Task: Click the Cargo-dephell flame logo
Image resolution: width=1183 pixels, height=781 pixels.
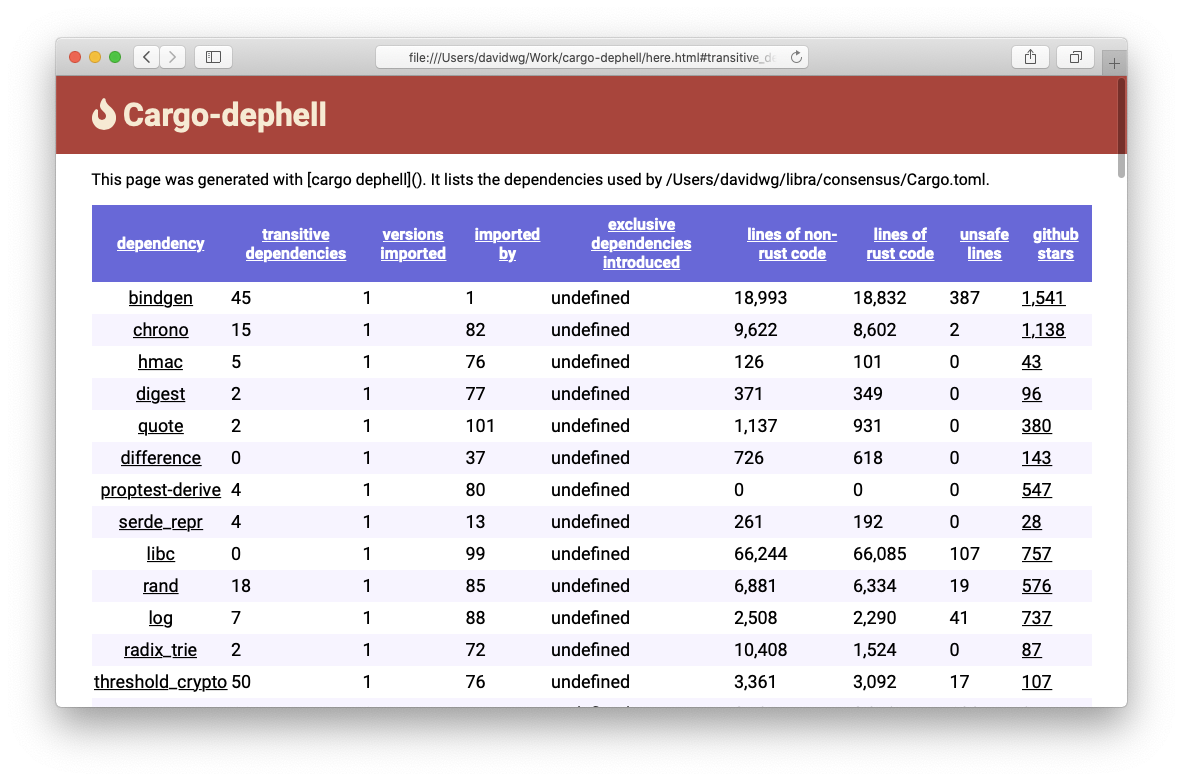Action: [103, 115]
